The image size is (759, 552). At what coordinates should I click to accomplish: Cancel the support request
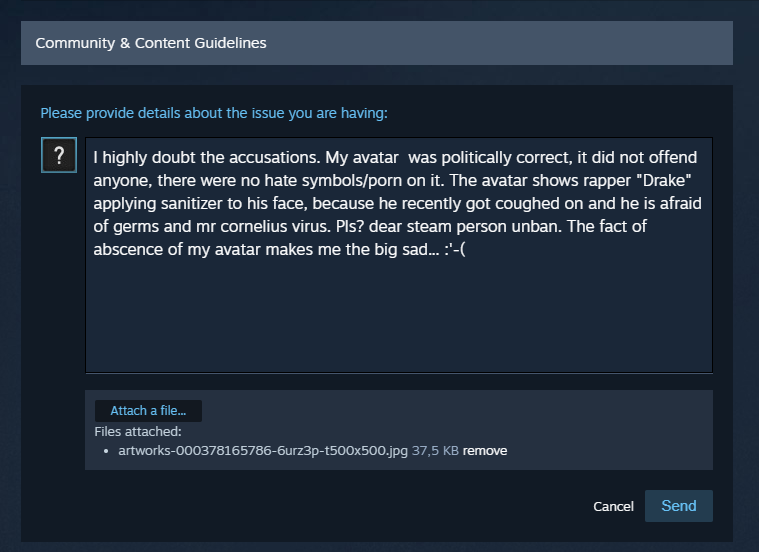[x=613, y=506]
